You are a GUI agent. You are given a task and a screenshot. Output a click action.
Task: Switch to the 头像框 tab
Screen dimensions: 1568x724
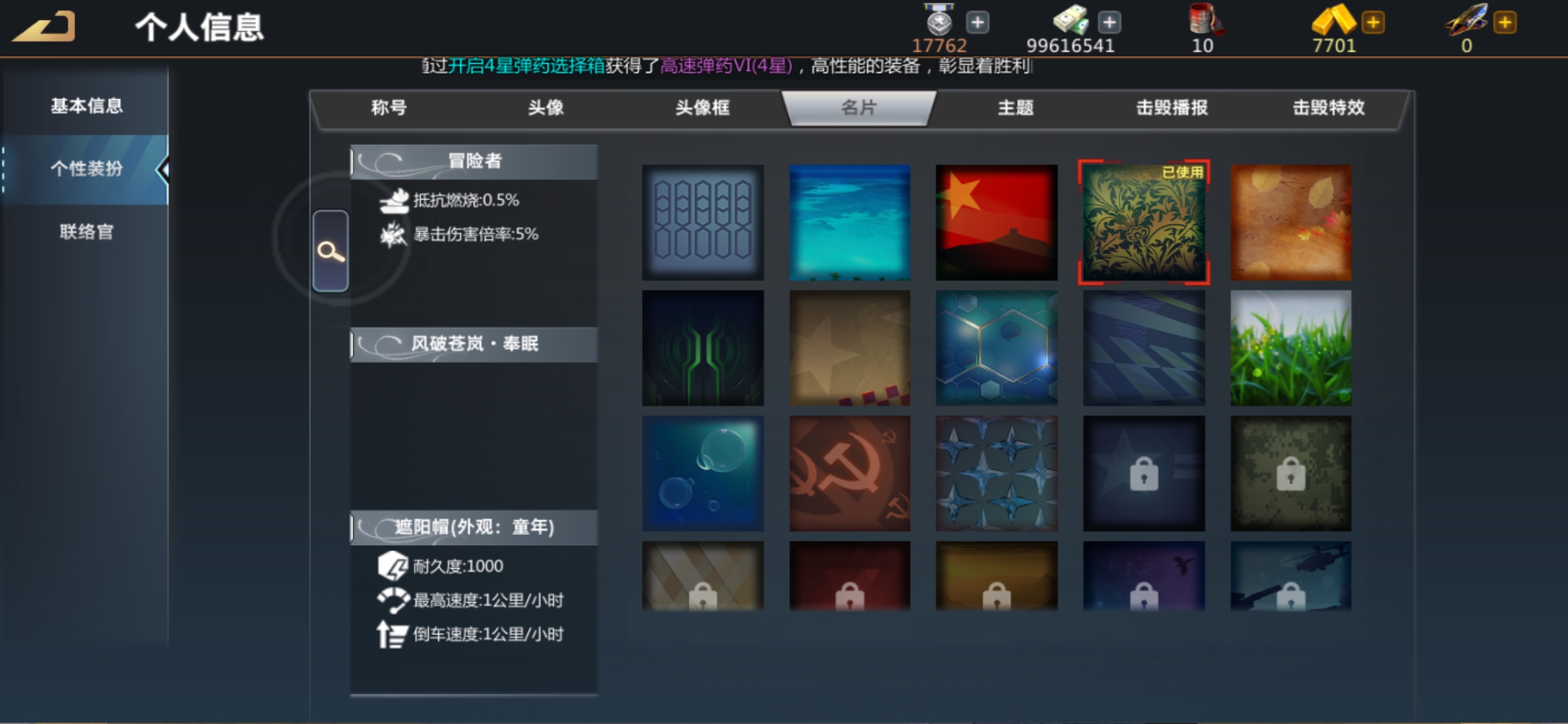(702, 107)
